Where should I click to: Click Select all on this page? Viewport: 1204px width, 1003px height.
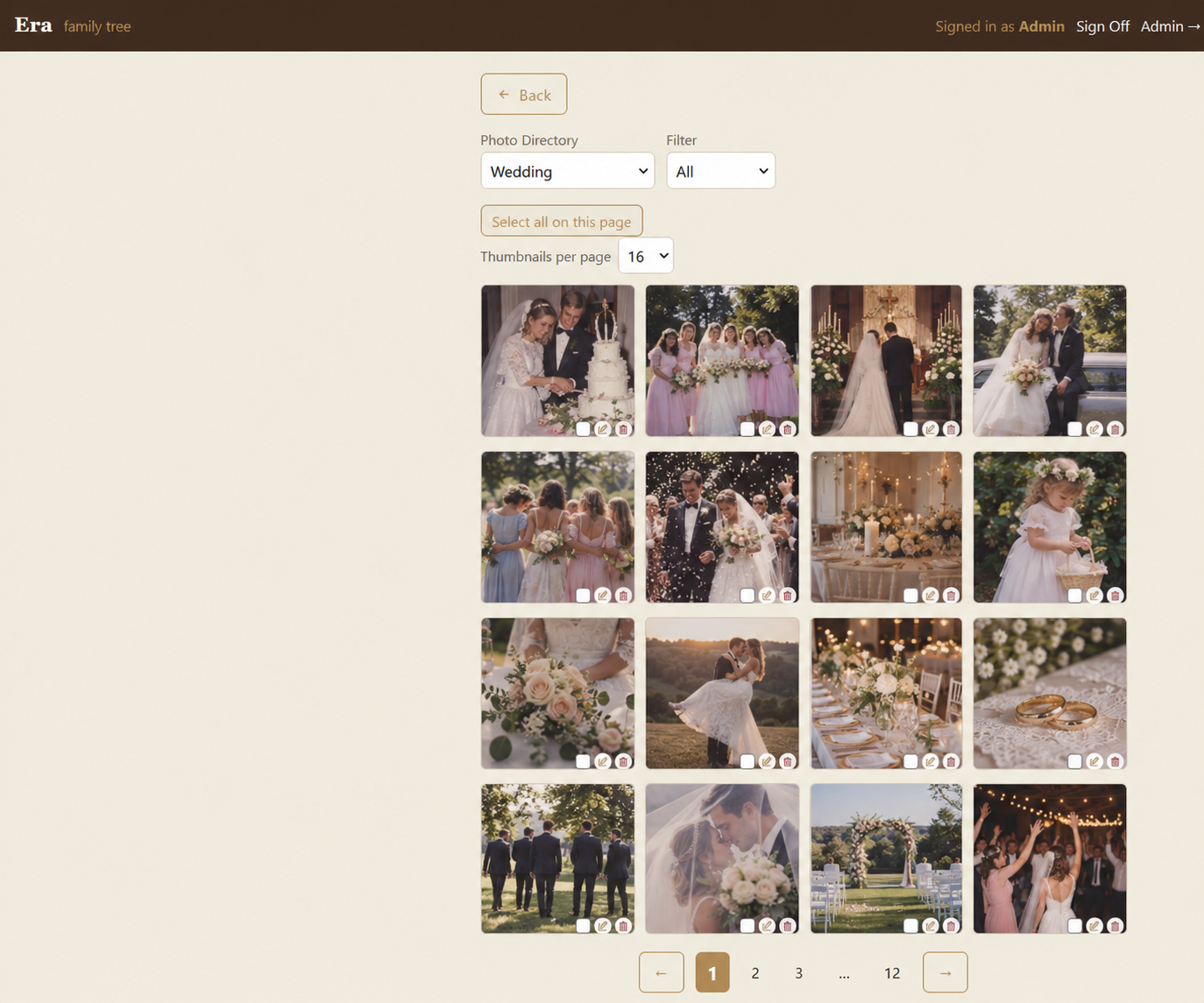tap(562, 221)
